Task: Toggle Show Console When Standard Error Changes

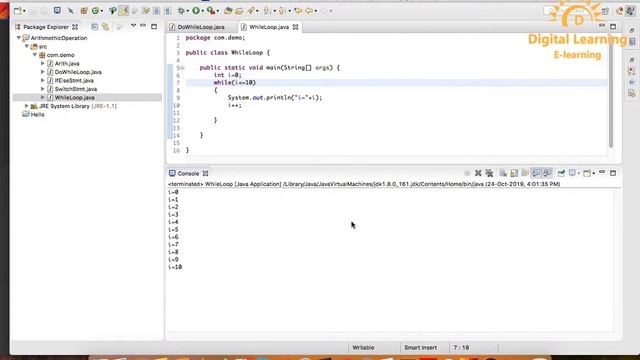Action: pos(547,173)
